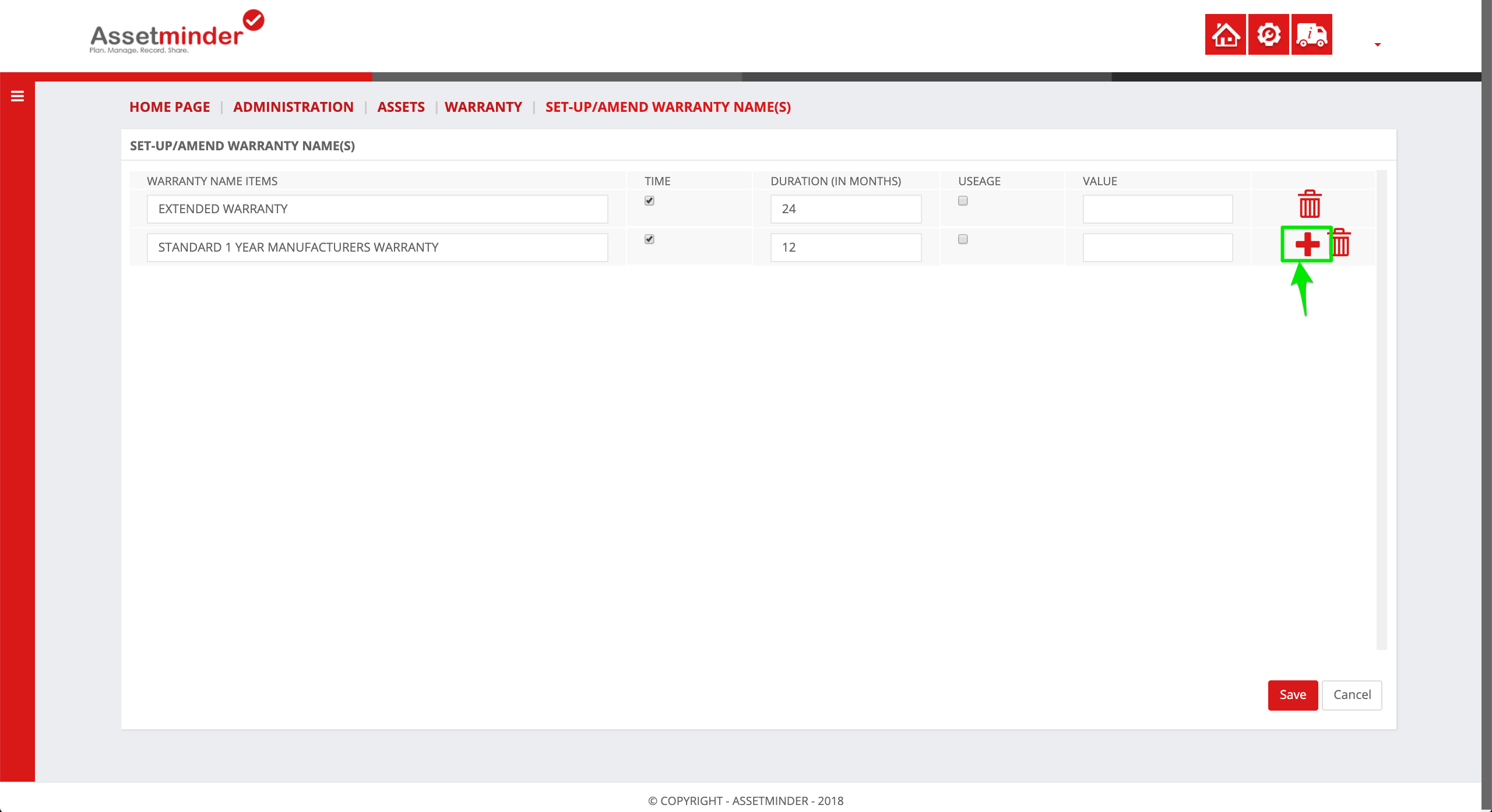Enable Useage for Extended Warranty
This screenshot has width=1492, height=812.
pos(963,201)
